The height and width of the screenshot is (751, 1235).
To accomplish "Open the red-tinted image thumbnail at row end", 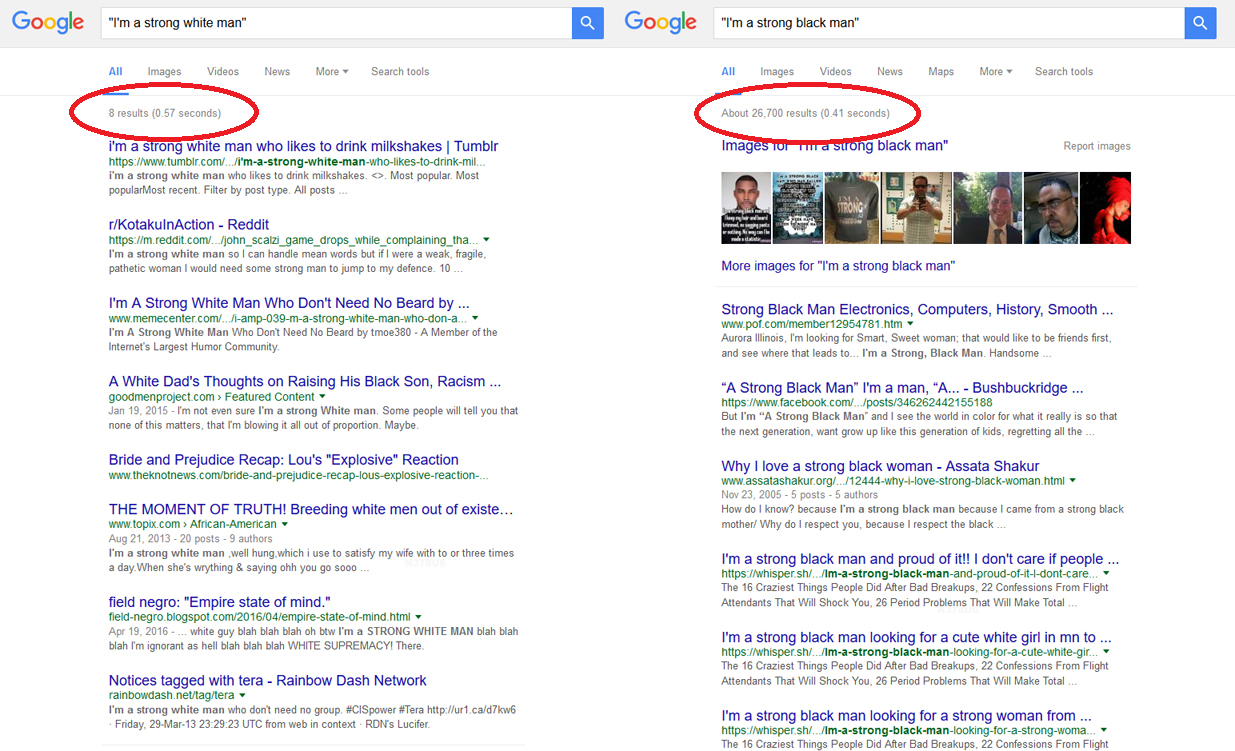I will 1105,208.
